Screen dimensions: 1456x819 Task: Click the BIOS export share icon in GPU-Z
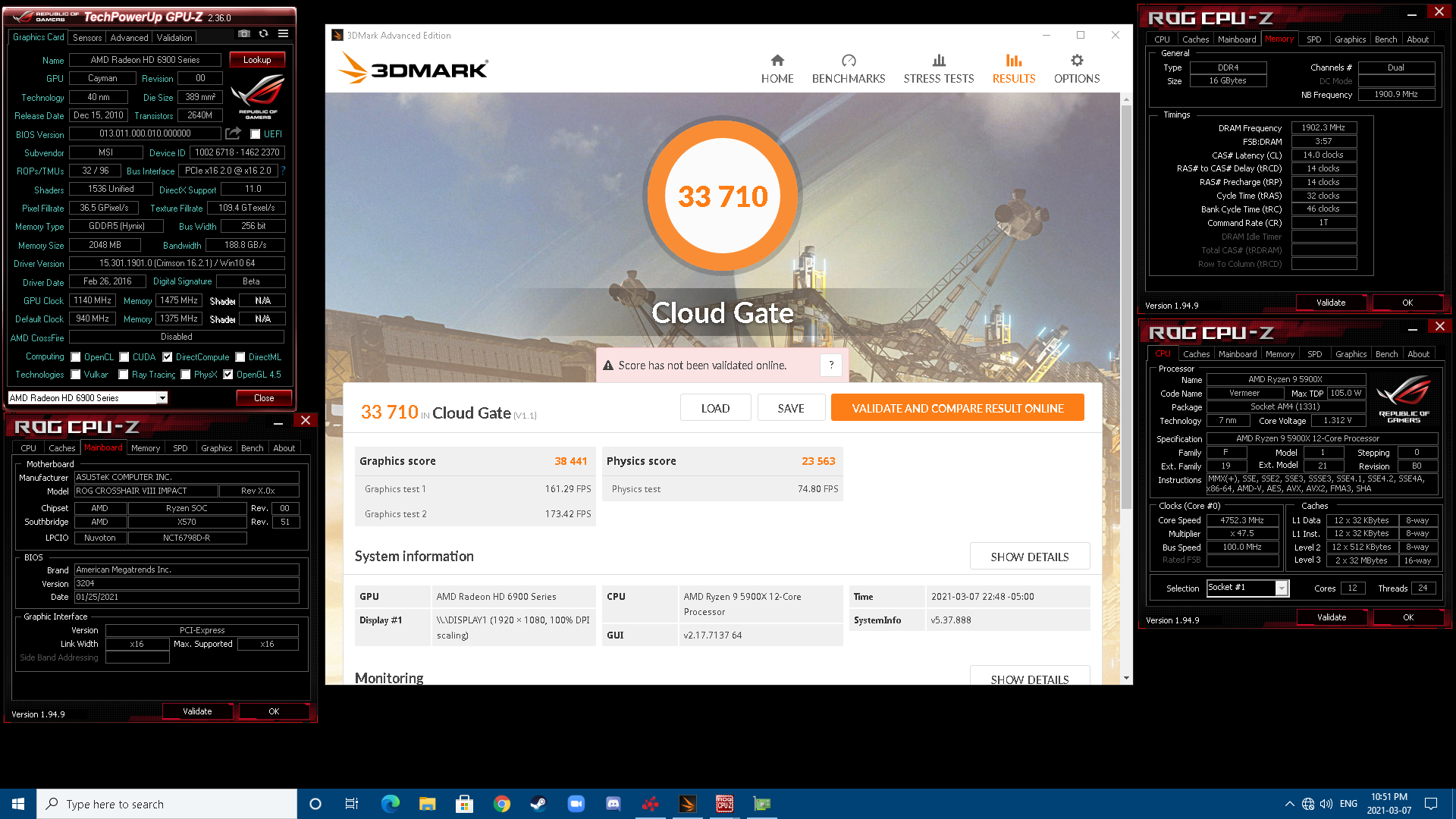coord(233,133)
